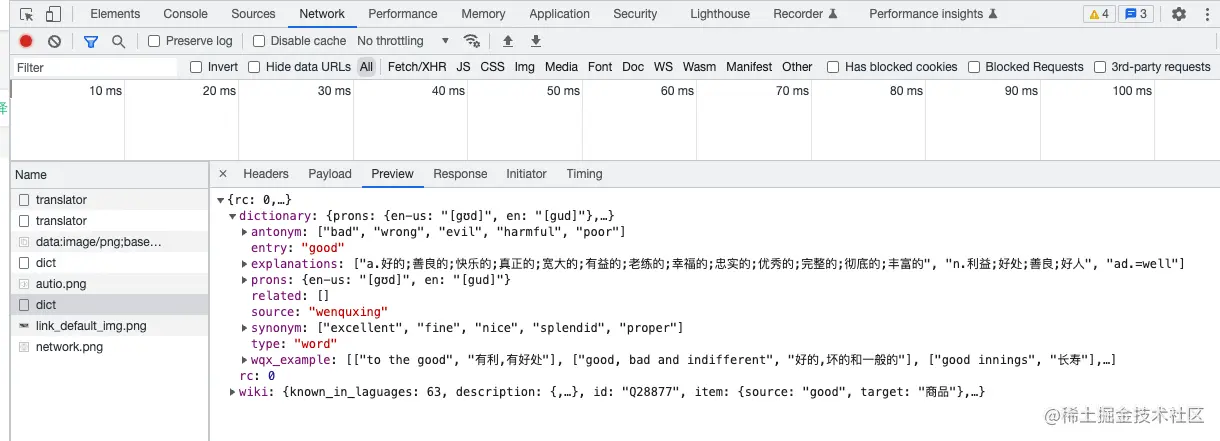Enable Preserve log checkbox
The height and width of the screenshot is (441, 1220).
[x=154, y=41]
